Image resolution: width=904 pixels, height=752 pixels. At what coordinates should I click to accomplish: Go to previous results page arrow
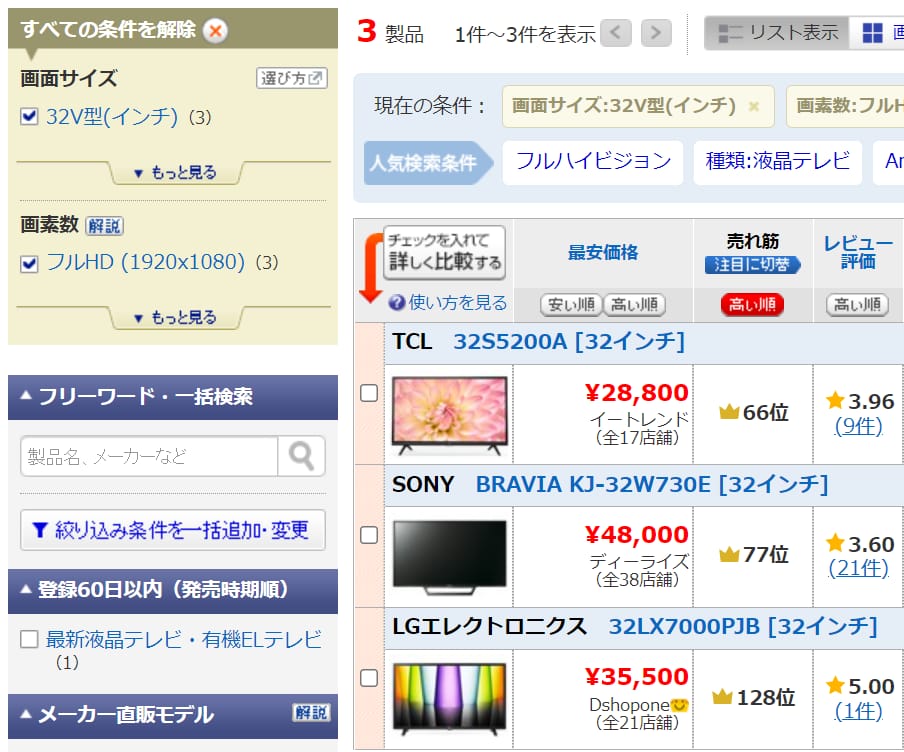(x=616, y=34)
